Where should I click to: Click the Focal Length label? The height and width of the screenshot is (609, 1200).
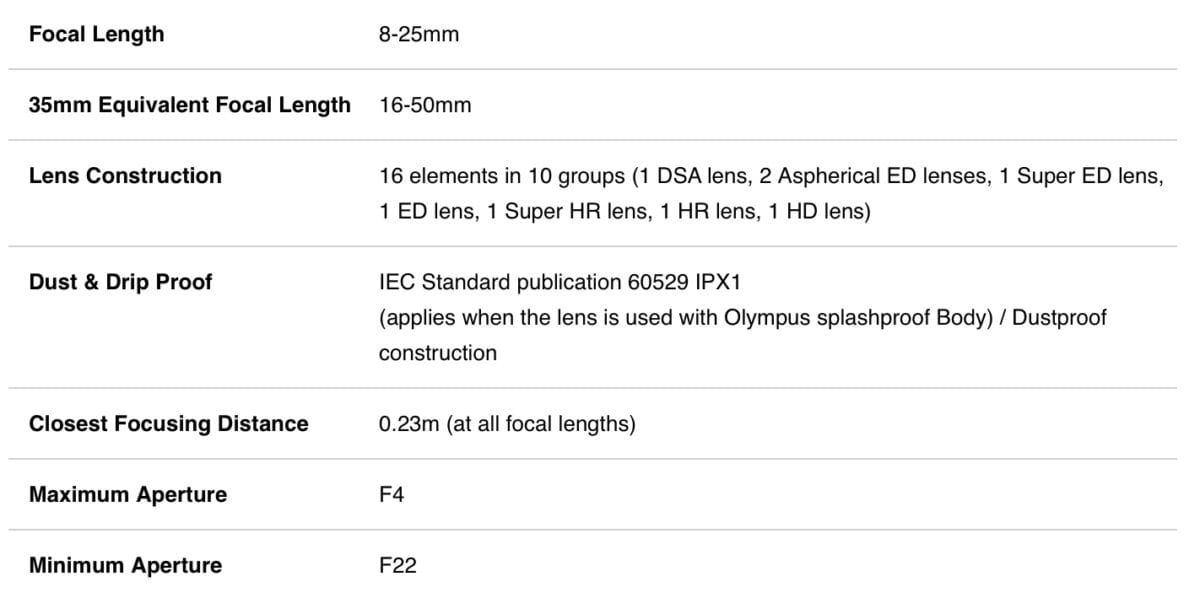[96, 34]
